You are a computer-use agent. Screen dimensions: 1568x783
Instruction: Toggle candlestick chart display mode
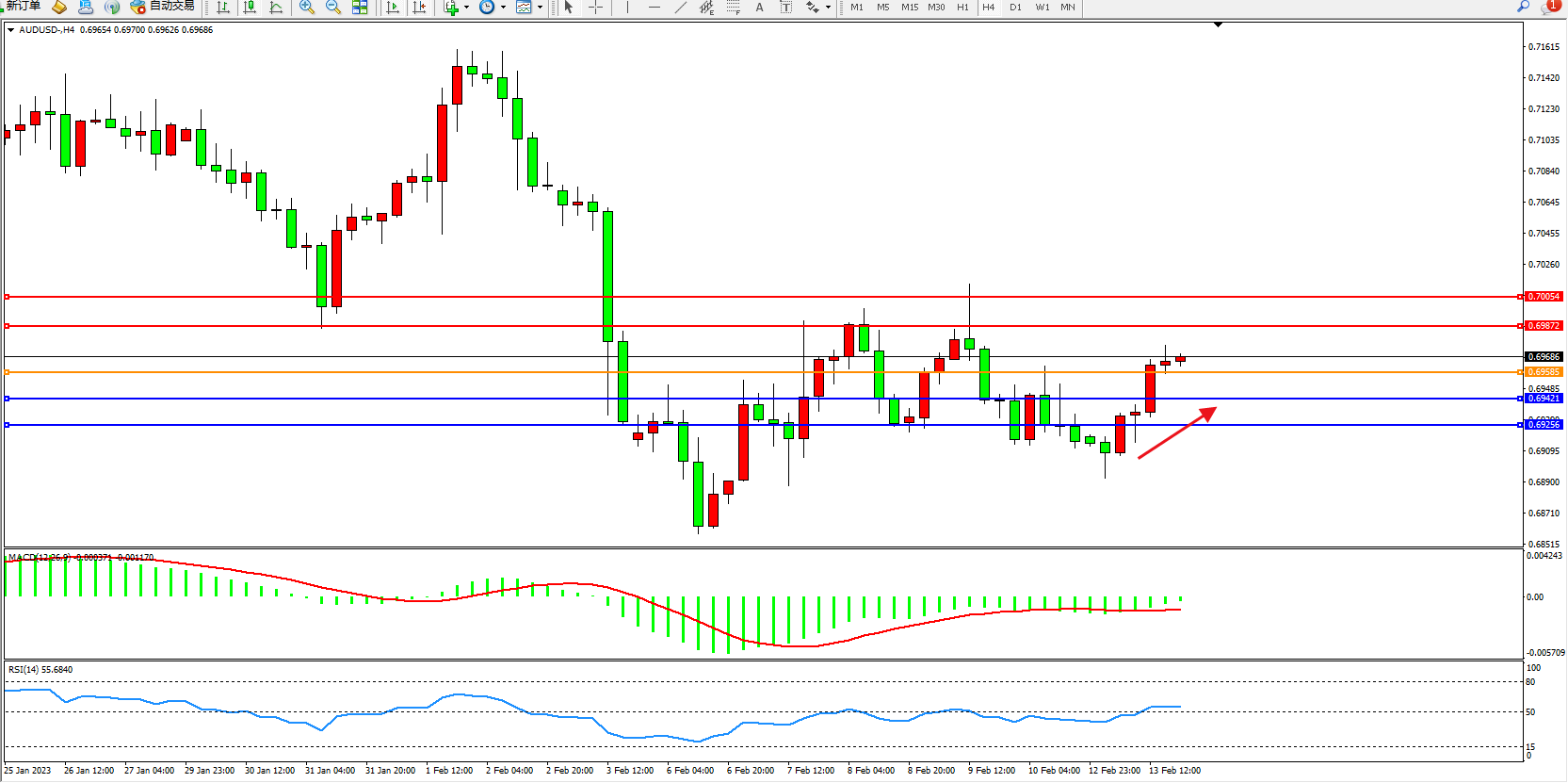pyautogui.click(x=250, y=8)
